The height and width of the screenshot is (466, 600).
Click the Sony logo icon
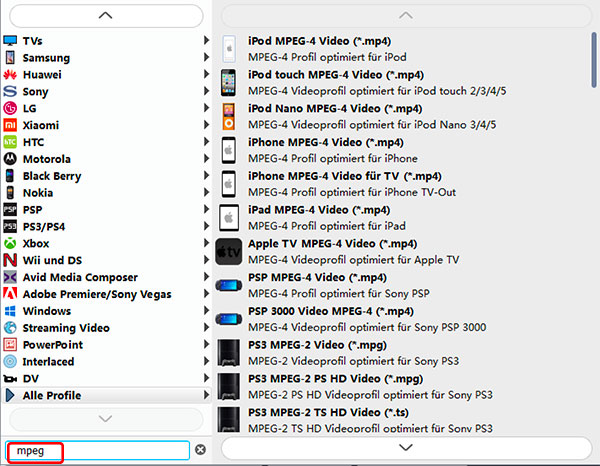10,91
